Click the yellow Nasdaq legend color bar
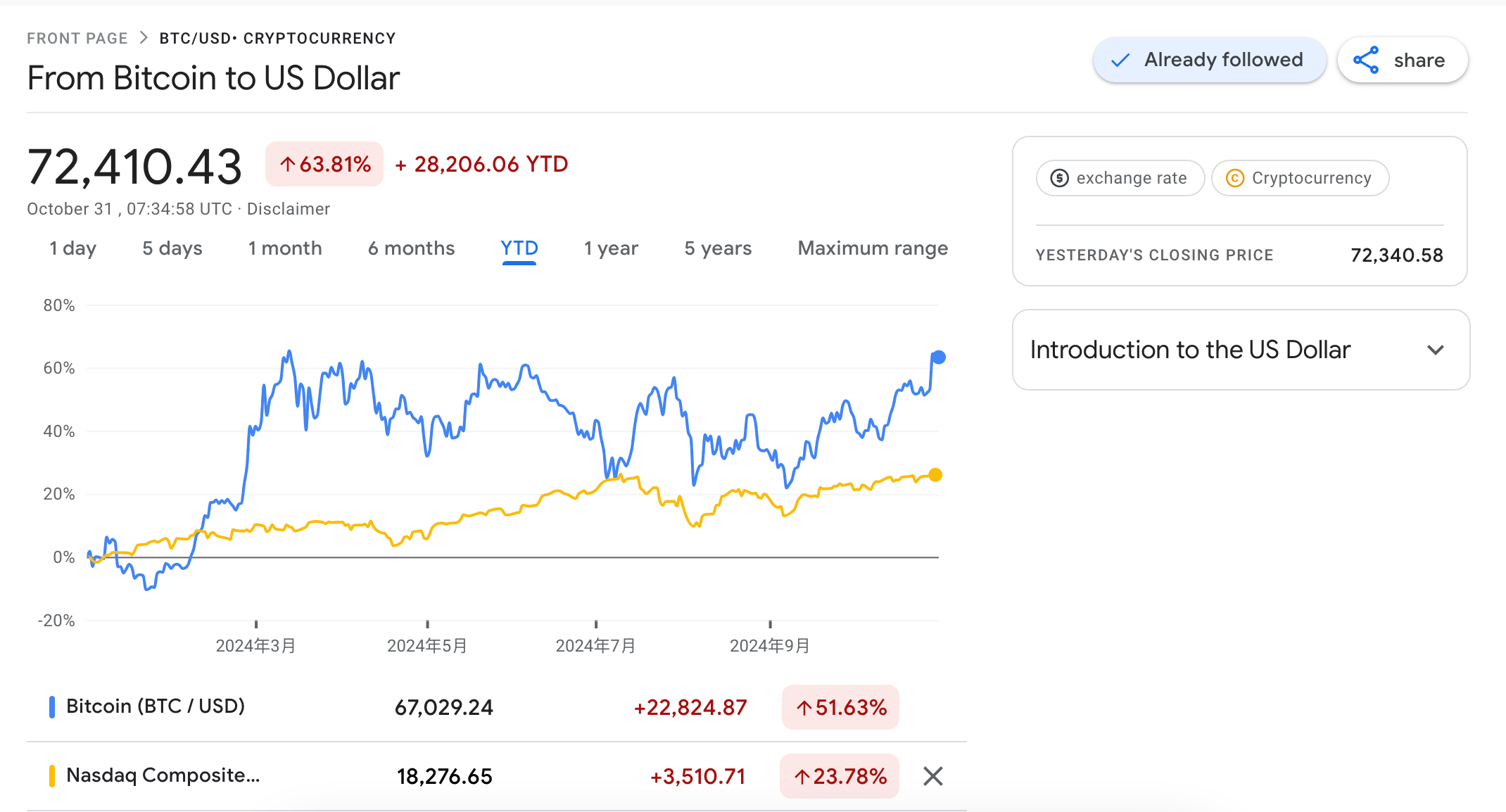The image size is (1506, 812). coord(52,776)
